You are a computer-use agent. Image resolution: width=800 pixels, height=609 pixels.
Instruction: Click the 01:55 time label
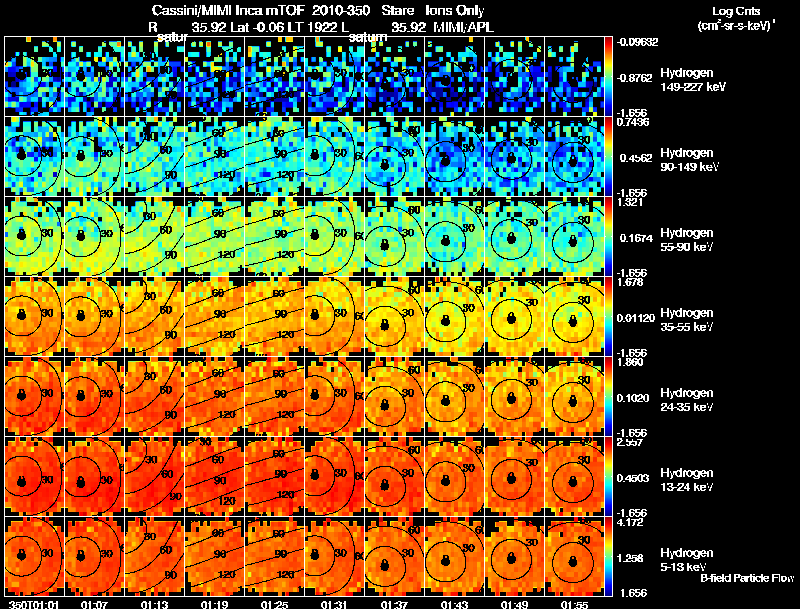(574, 604)
